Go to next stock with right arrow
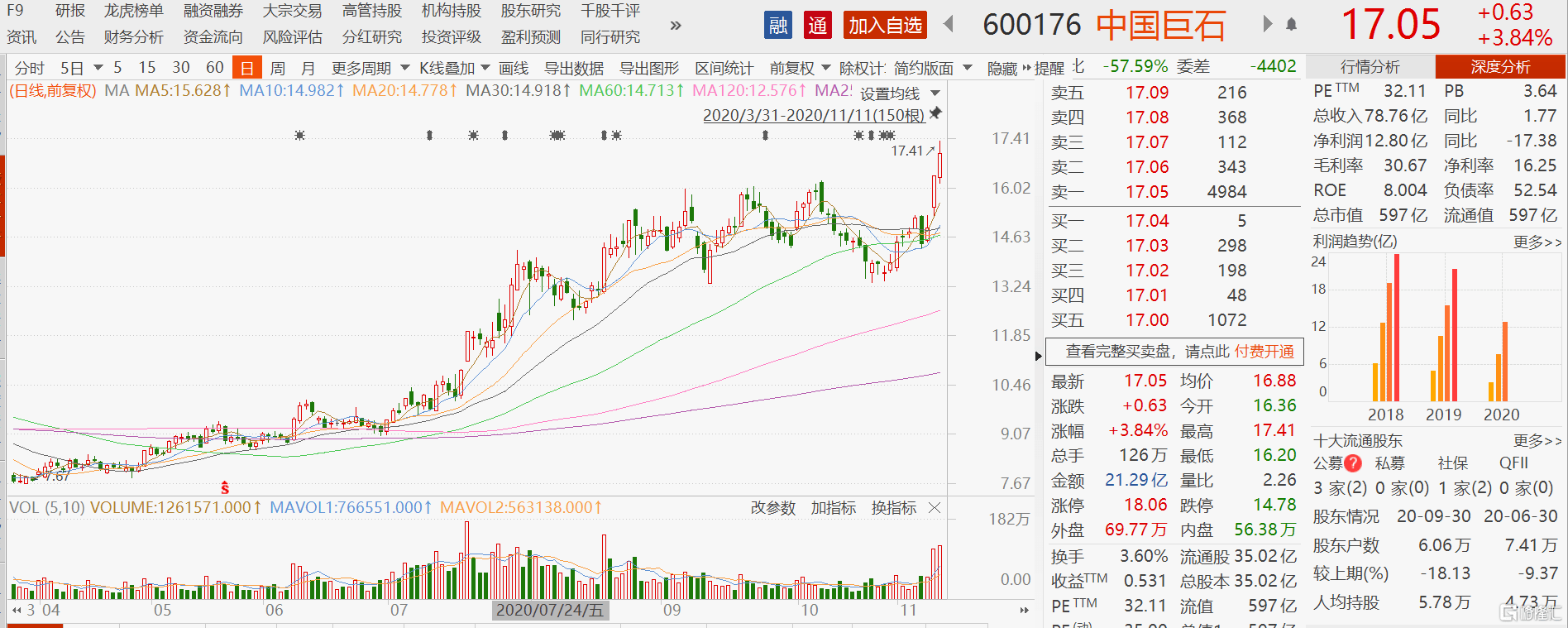Image resolution: width=1568 pixels, height=628 pixels. 1267,25
